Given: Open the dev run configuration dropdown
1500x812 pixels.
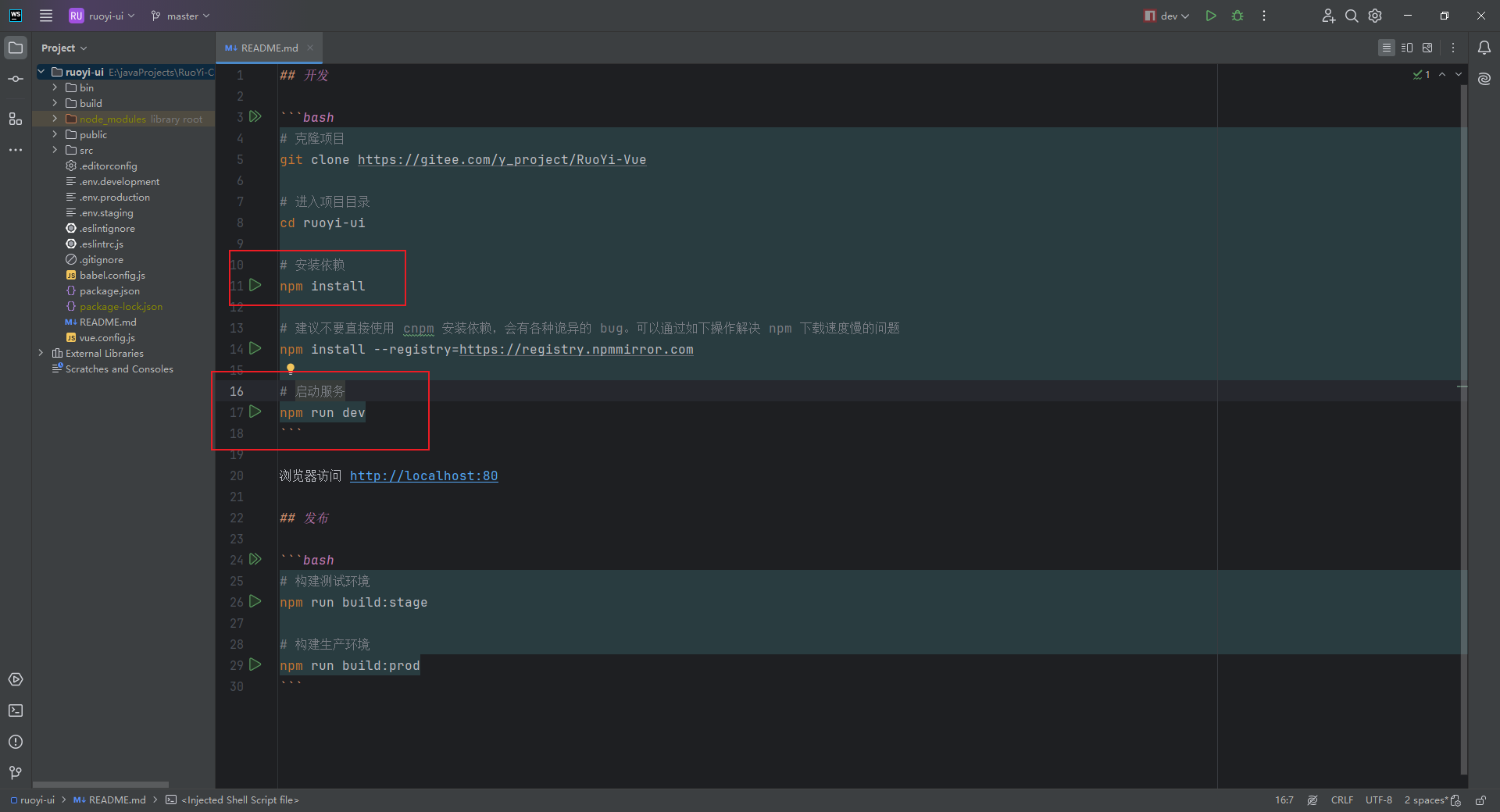Looking at the screenshot, I should click(x=1166, y=16).
